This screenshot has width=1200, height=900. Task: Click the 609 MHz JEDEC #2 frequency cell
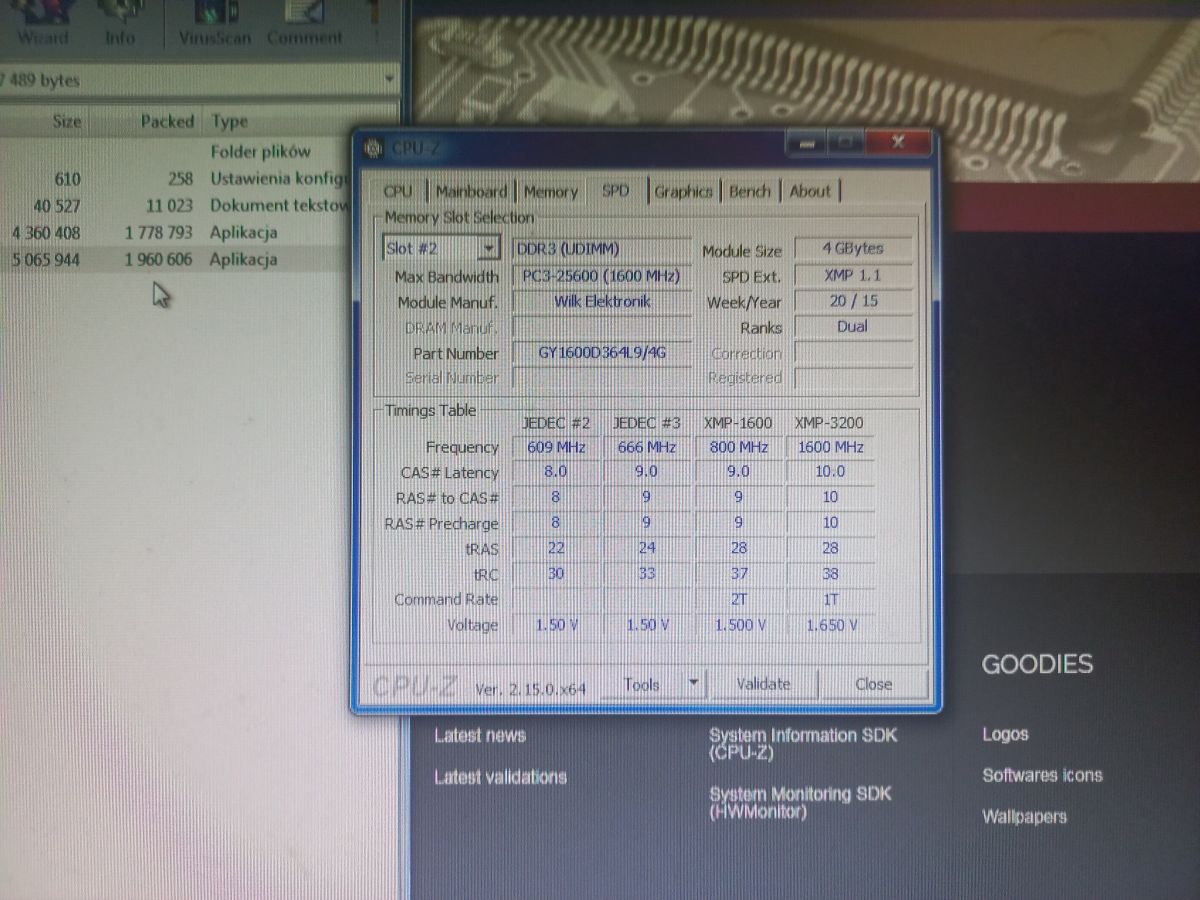556,447
